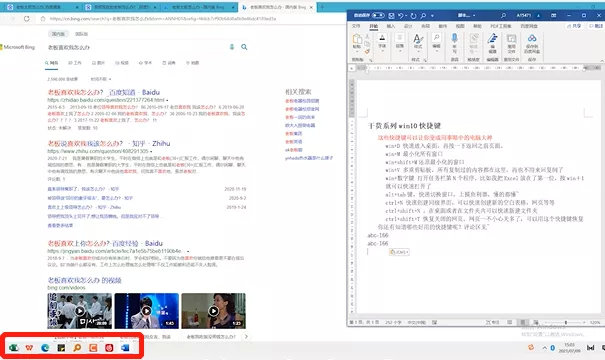Click the red round app icon on taskbar

(x=109, y=348)
